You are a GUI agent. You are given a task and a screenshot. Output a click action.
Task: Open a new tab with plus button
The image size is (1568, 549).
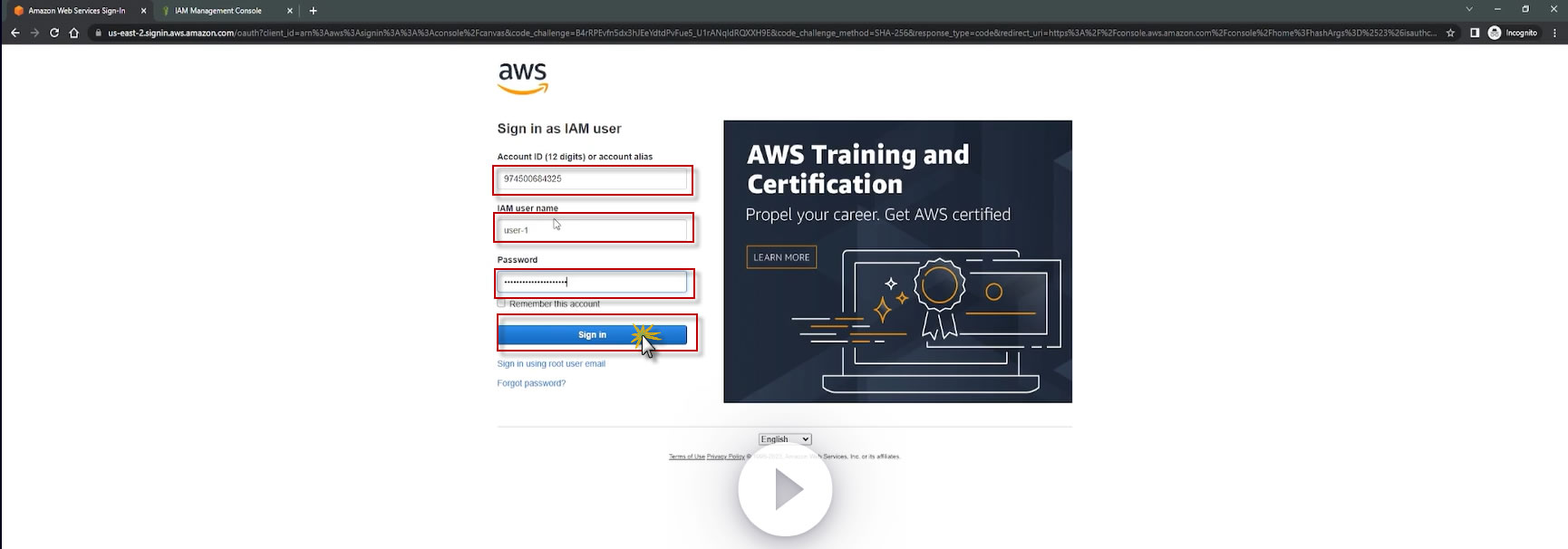(x=314, y=11)
